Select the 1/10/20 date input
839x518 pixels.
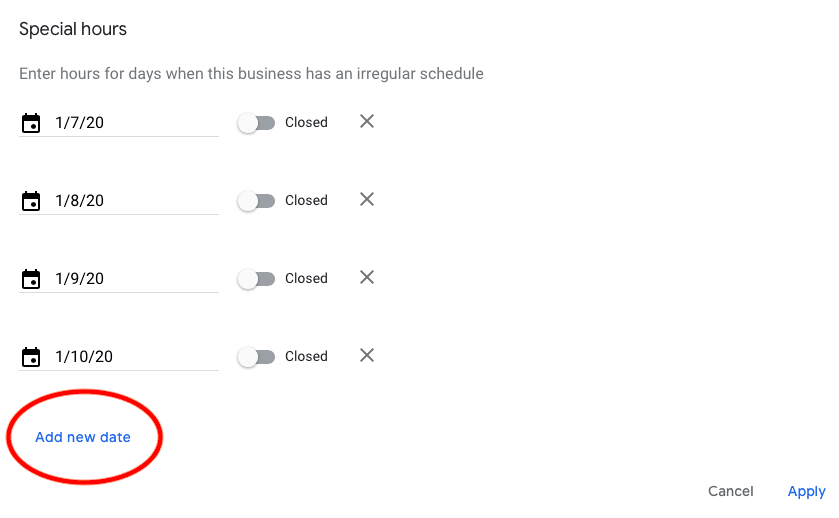coord(135,357)
